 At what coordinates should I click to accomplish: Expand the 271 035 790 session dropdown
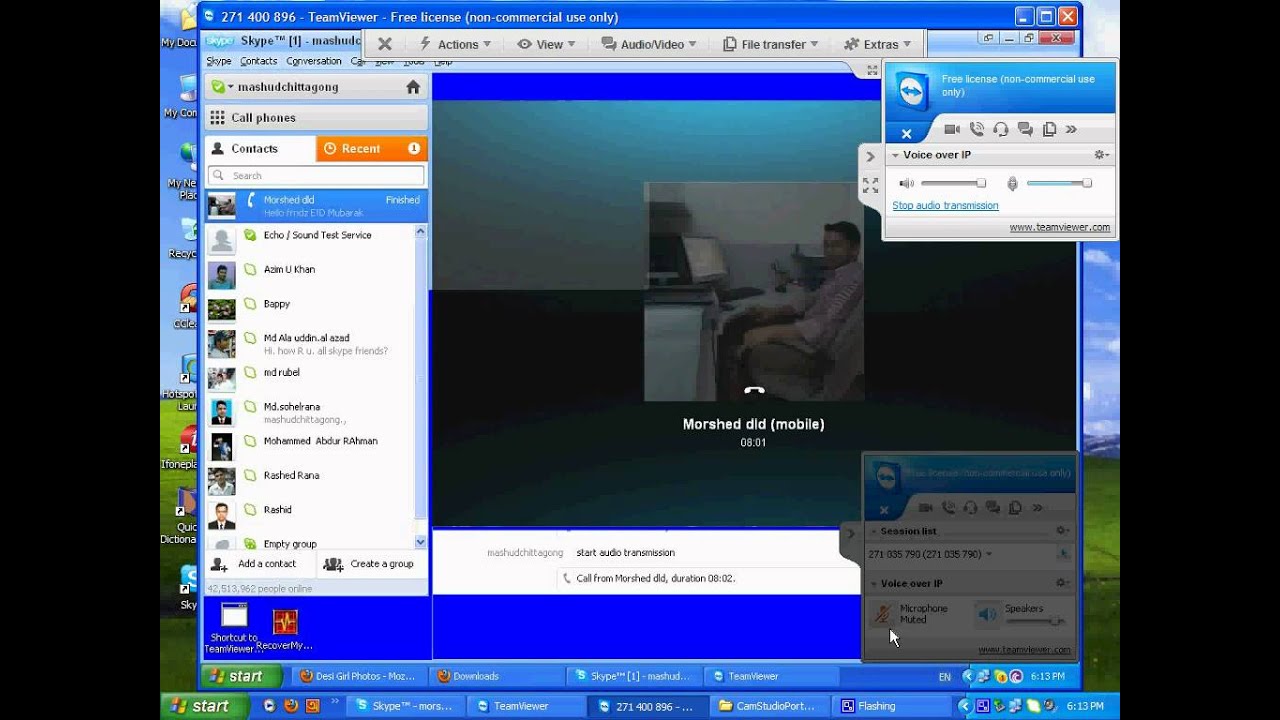click(989, 554)
